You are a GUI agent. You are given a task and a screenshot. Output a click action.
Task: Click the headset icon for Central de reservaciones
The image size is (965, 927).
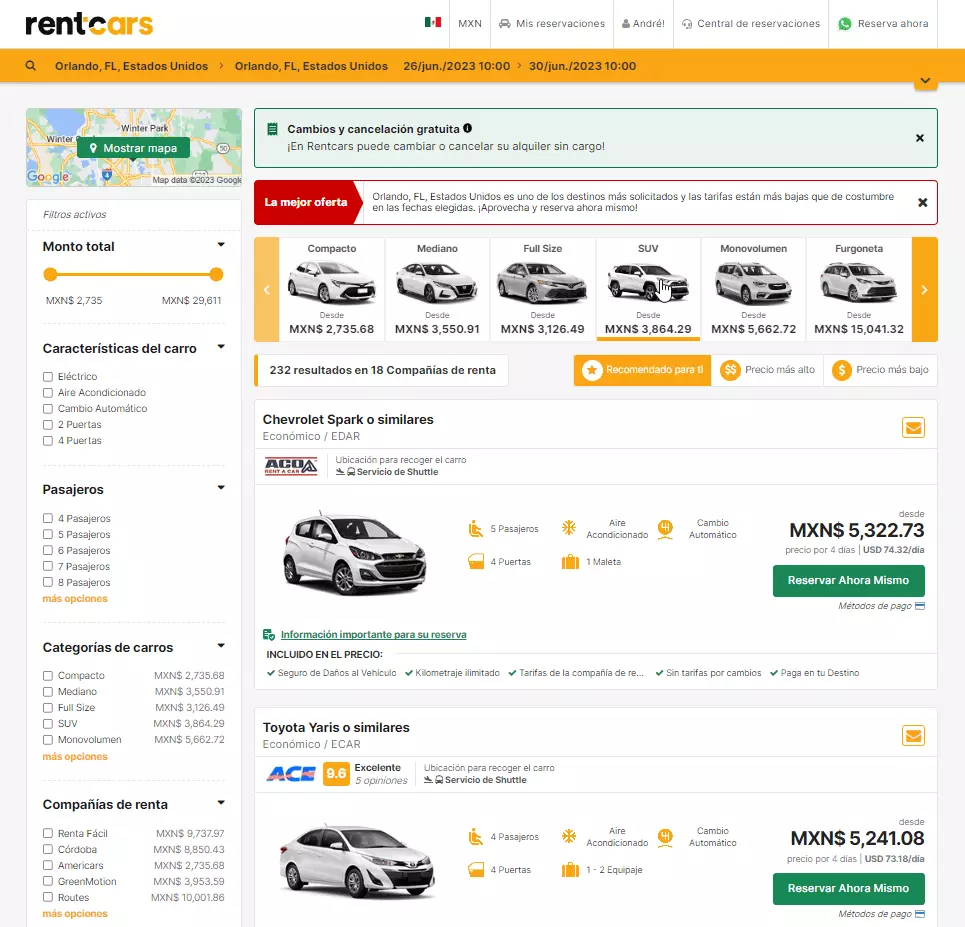click(x=688, y=22)
